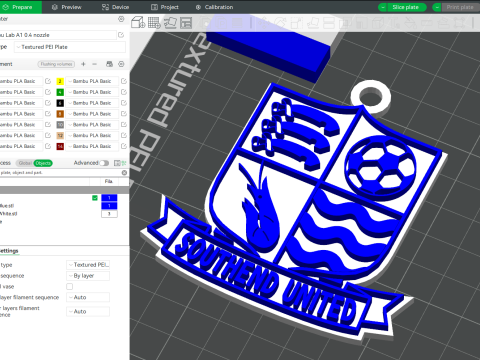Remove a filament with minus icon
The image size is (480, 360).
[x=95, y=64]
